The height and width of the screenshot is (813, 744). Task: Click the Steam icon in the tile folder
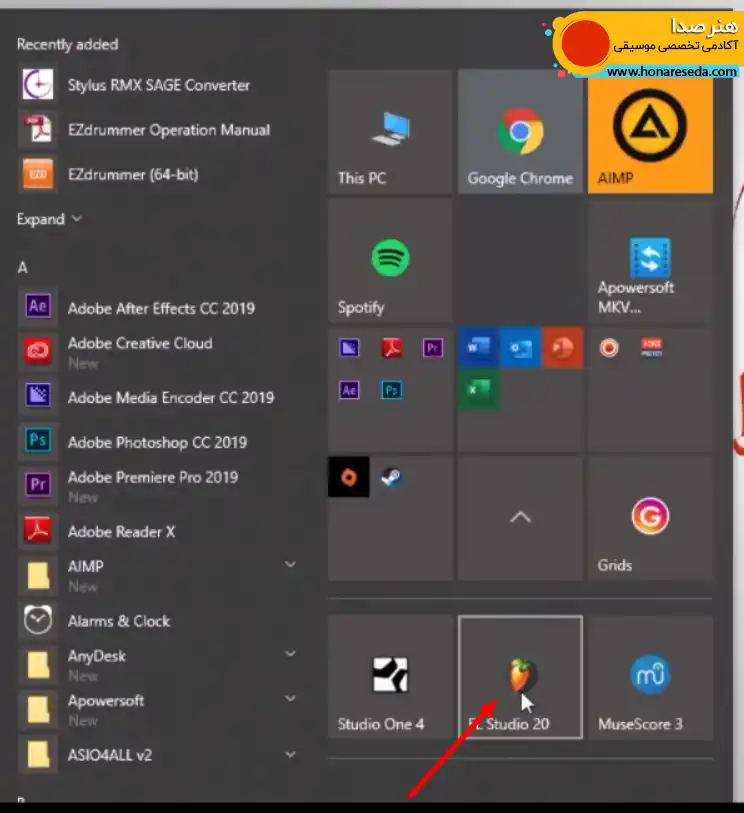click(391, 477)
